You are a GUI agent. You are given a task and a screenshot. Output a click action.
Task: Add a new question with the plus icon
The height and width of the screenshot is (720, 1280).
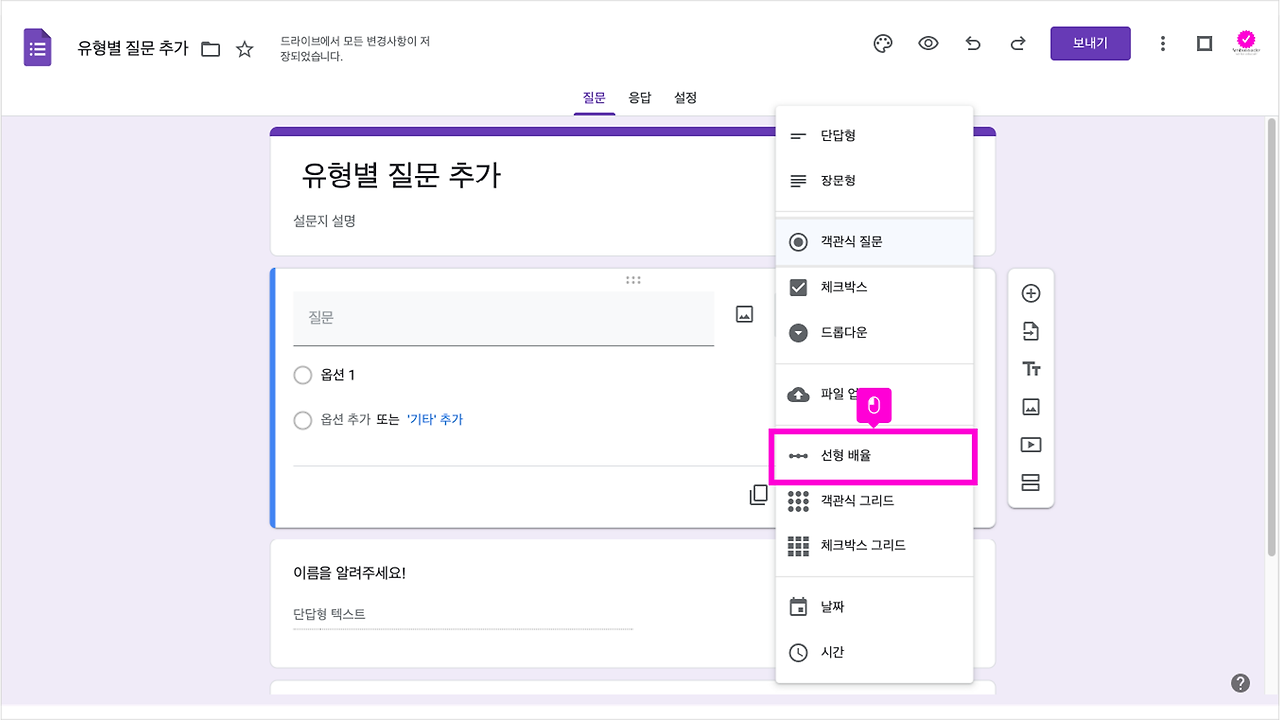[1030, 293]
